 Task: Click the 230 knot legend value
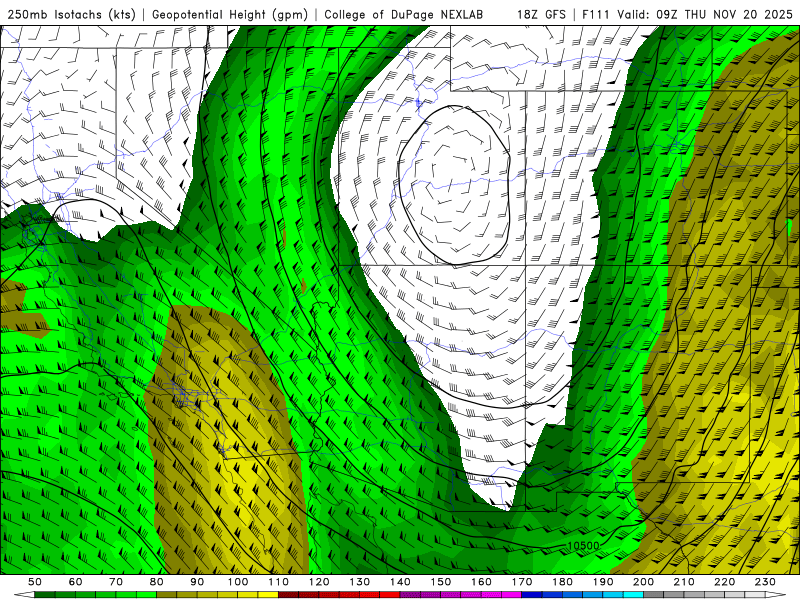coord(765,582)
